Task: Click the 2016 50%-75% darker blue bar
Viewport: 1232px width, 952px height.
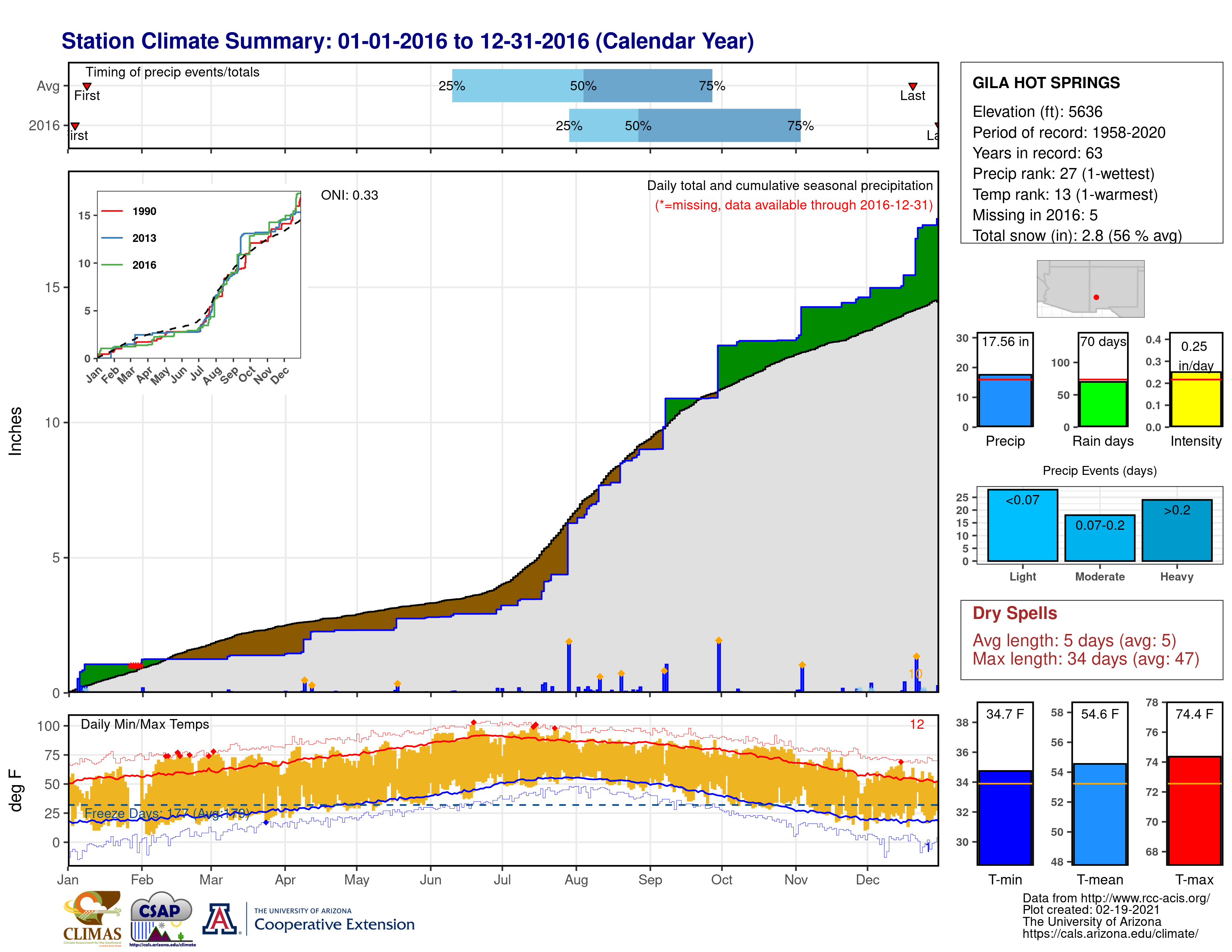Action: [719, 125]
